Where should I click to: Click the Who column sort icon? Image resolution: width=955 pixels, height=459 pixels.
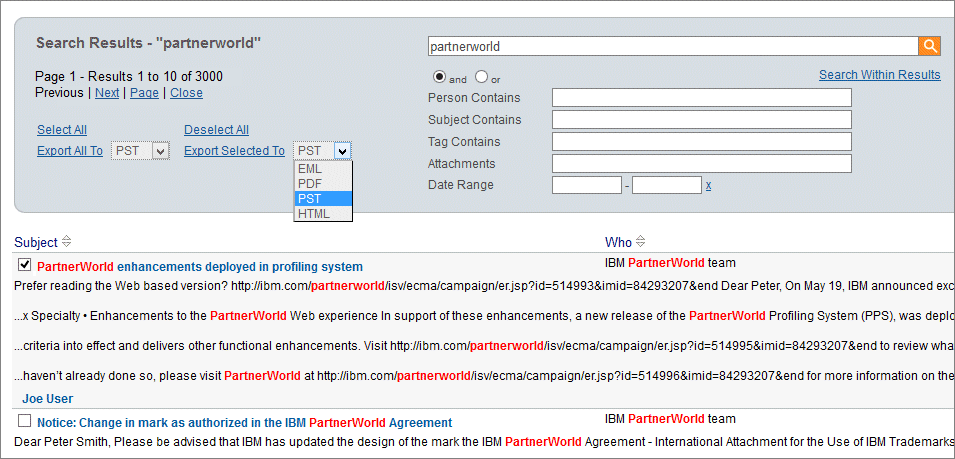coord(640,242)
